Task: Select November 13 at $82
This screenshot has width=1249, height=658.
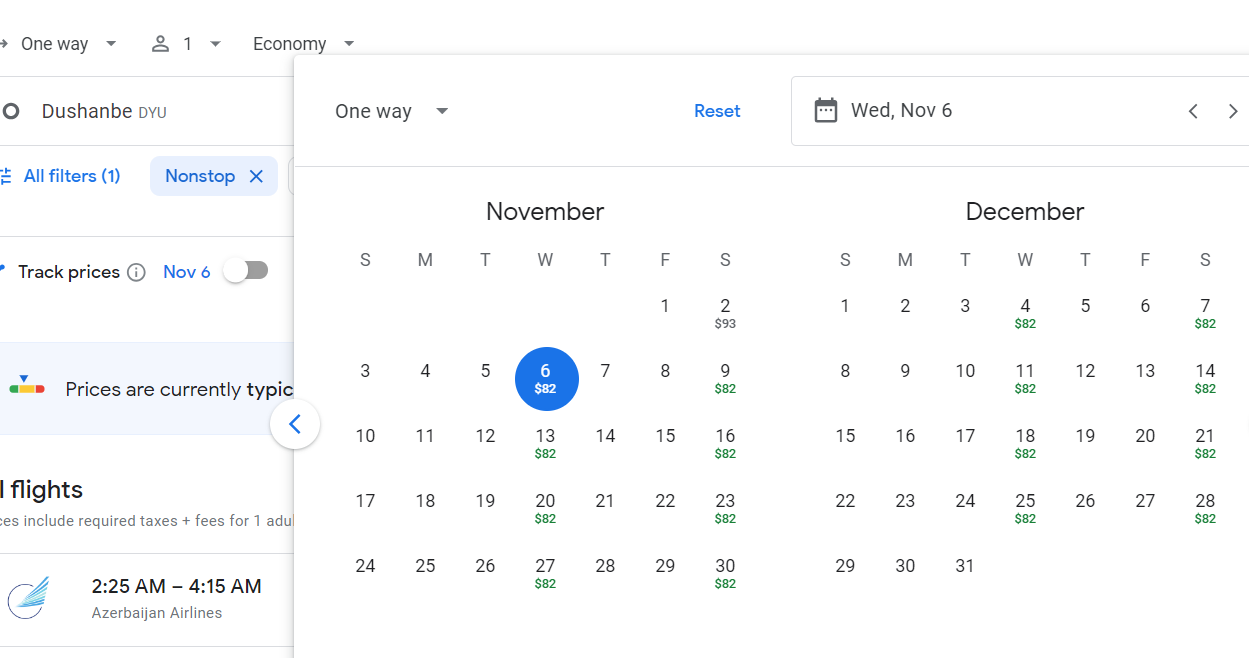Action: [x=545, y=442]
